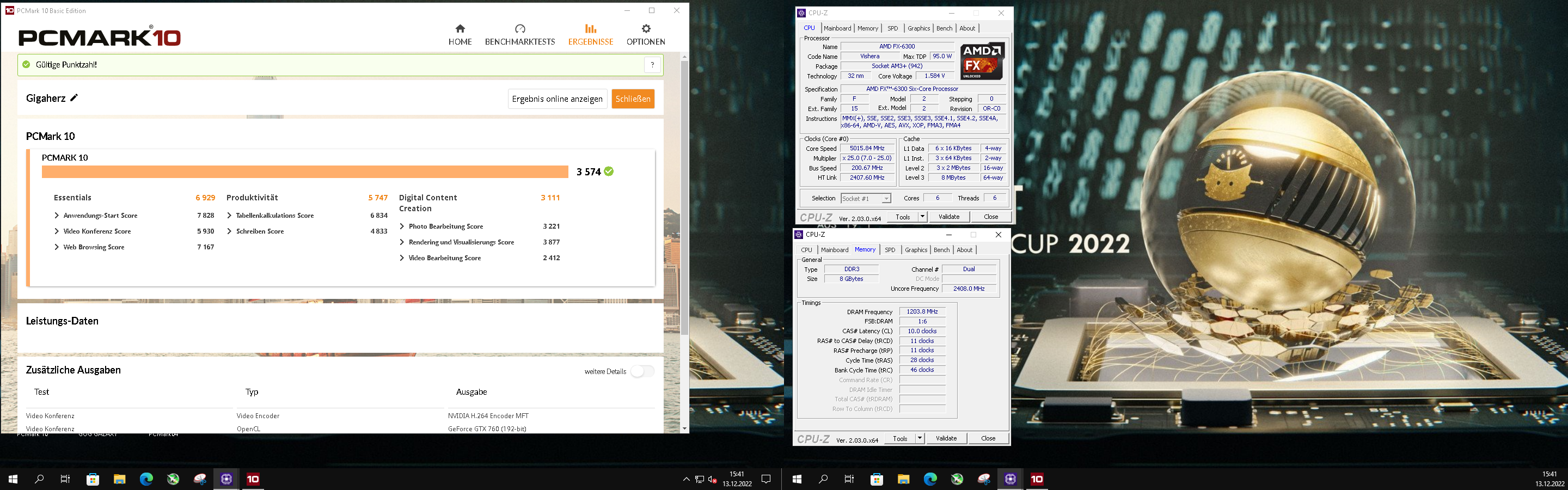Click the orange Schließen button
1568x490 pixels.
click(633, 99)
